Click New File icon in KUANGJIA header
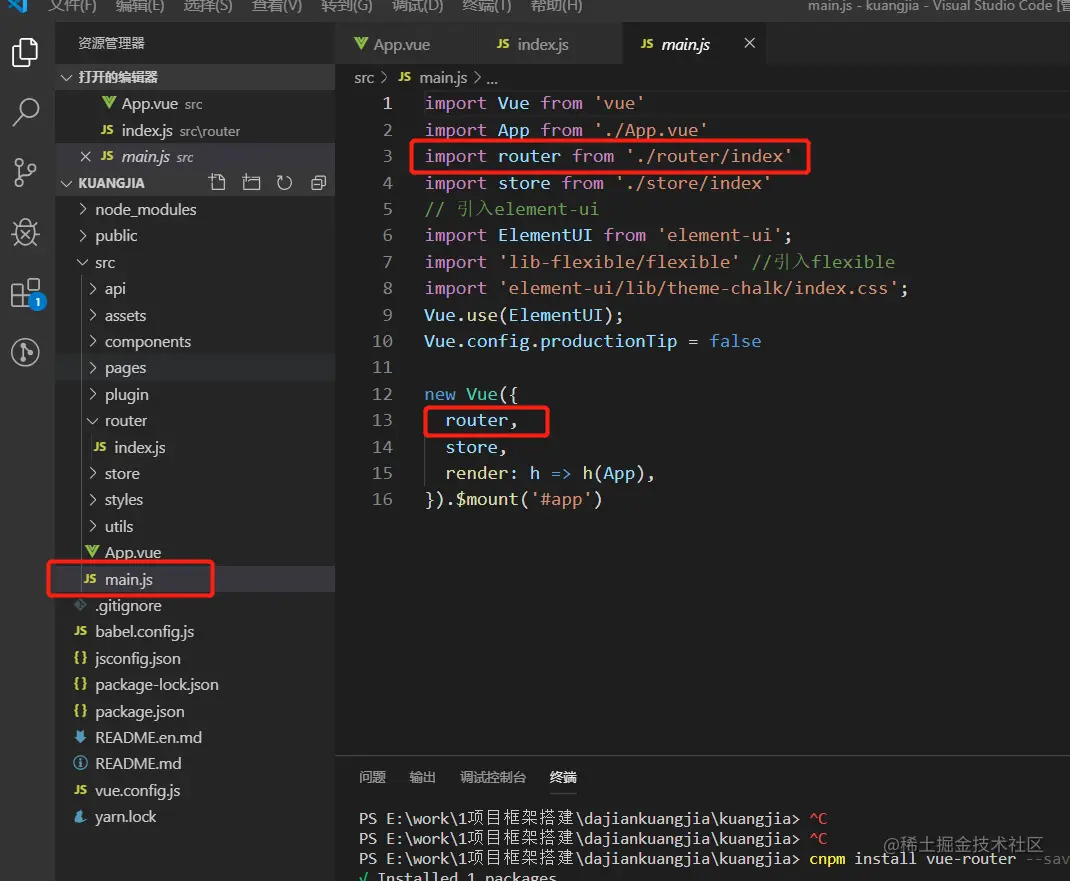This screenshot has height=881, width=1070. [218, 182]
